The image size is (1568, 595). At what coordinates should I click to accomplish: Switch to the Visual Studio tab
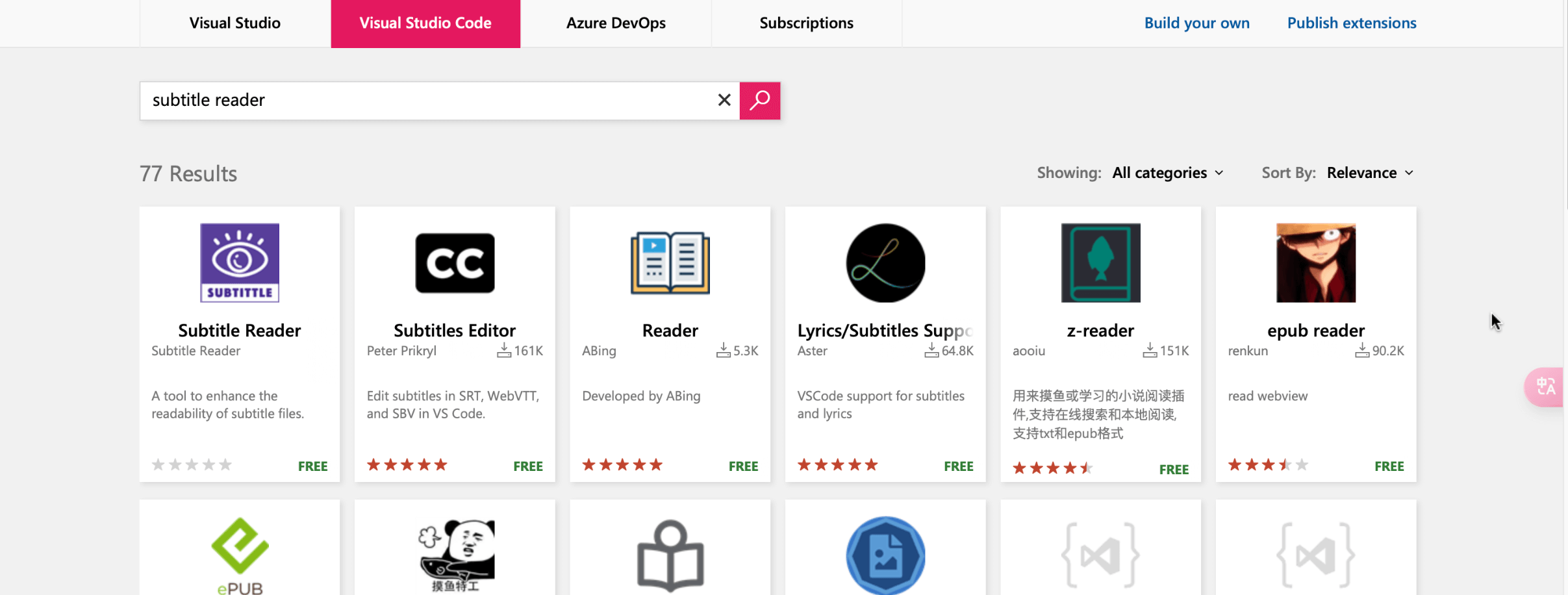click(x=234, y=23)
